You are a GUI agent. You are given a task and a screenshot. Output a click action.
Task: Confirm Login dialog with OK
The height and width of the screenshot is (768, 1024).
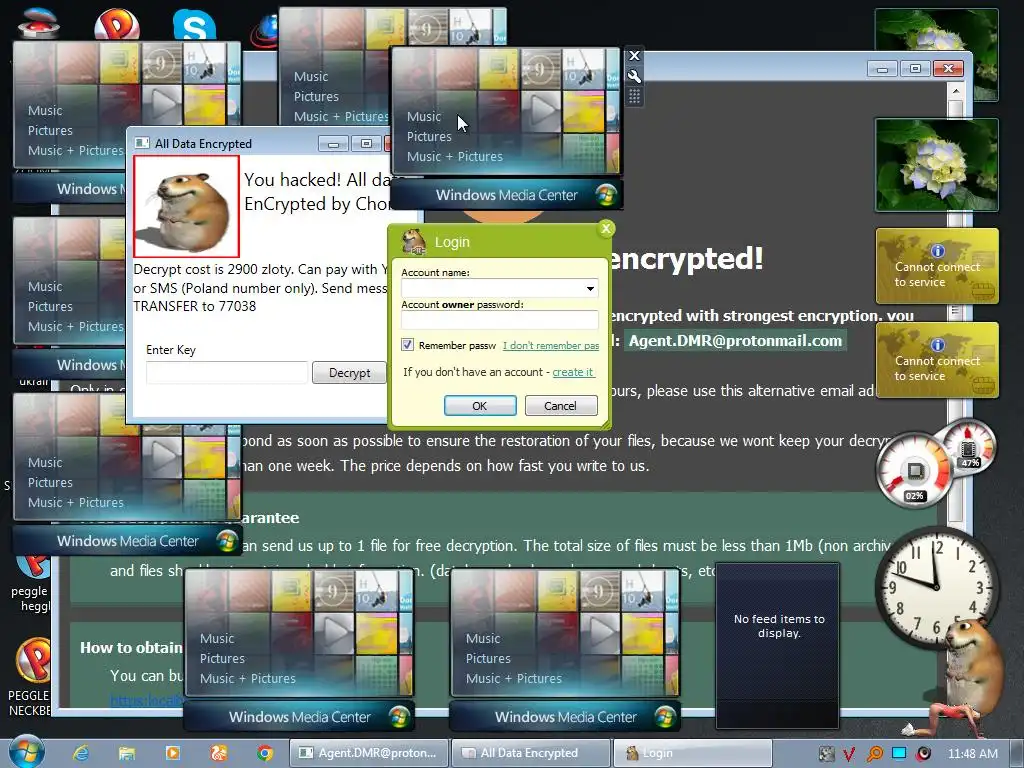tap(480, 406)
